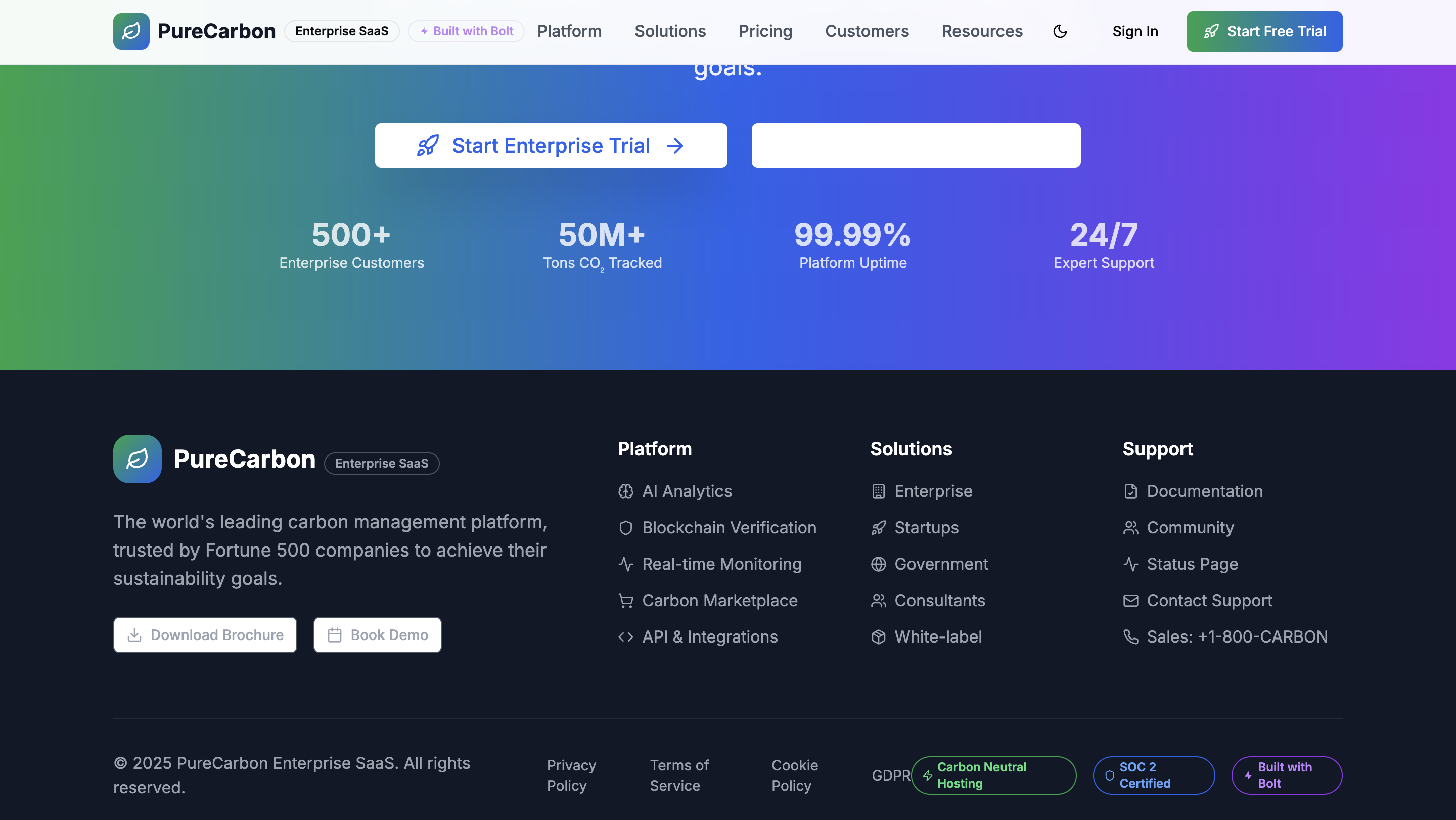Click the Carbon Marketplace cart icon

pyautogui.click(x=626, y=600)
